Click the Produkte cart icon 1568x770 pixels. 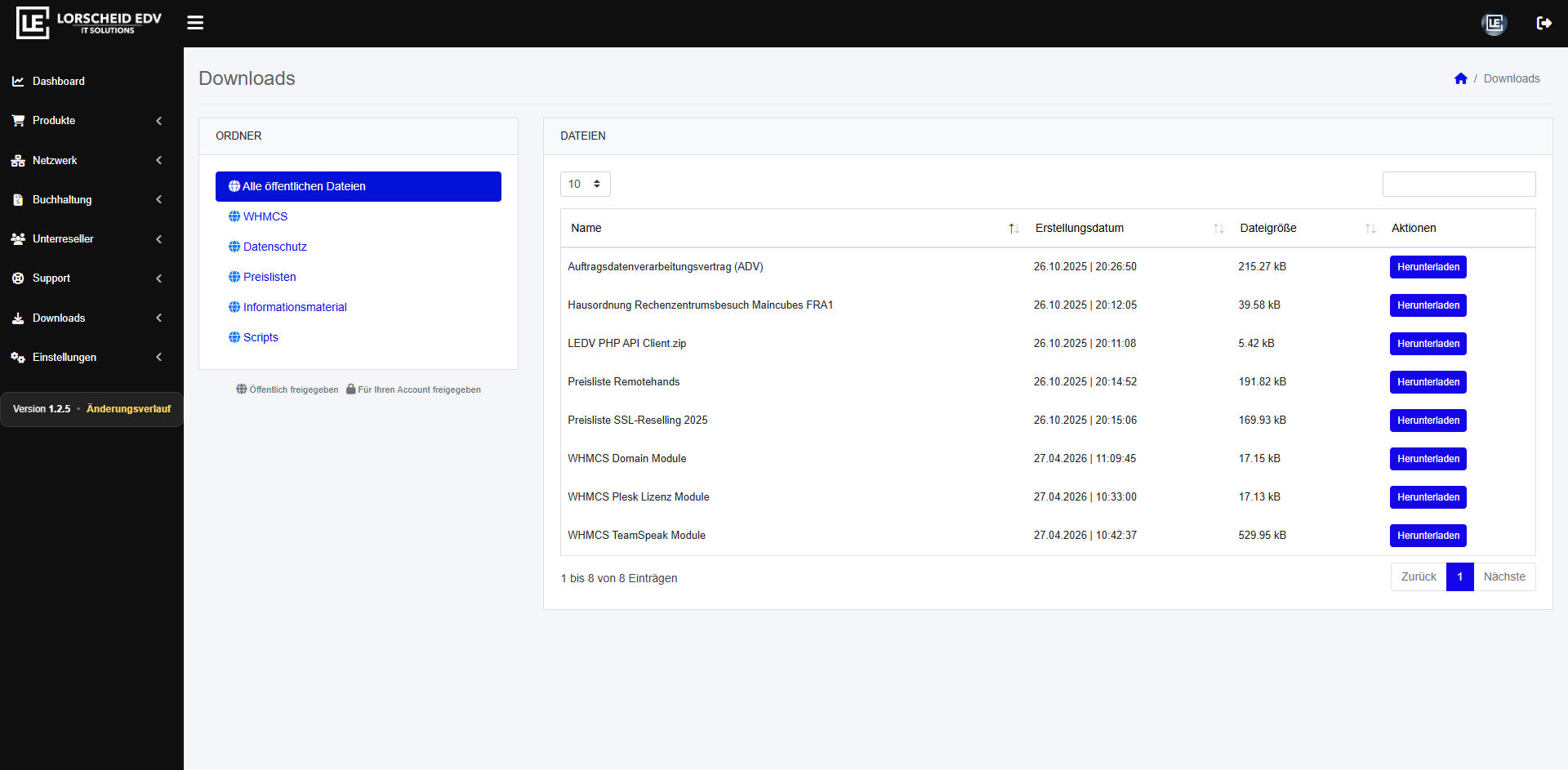tap(18, 121)
